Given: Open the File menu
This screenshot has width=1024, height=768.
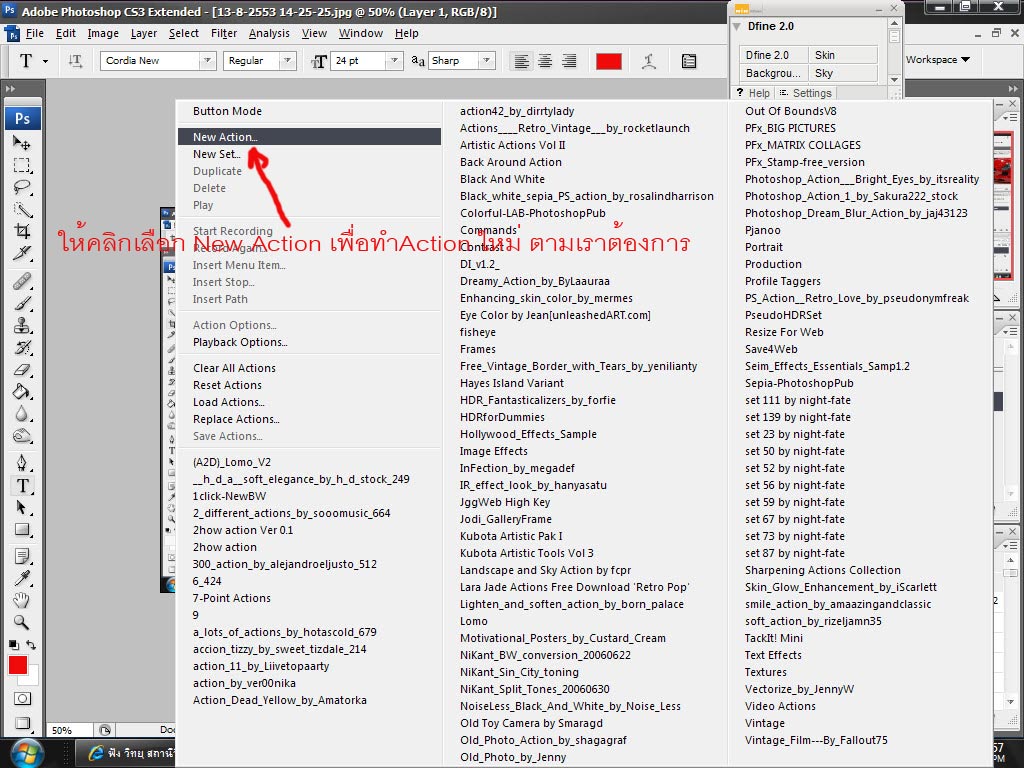Looking at the screenshot, I should pos(35,33).
